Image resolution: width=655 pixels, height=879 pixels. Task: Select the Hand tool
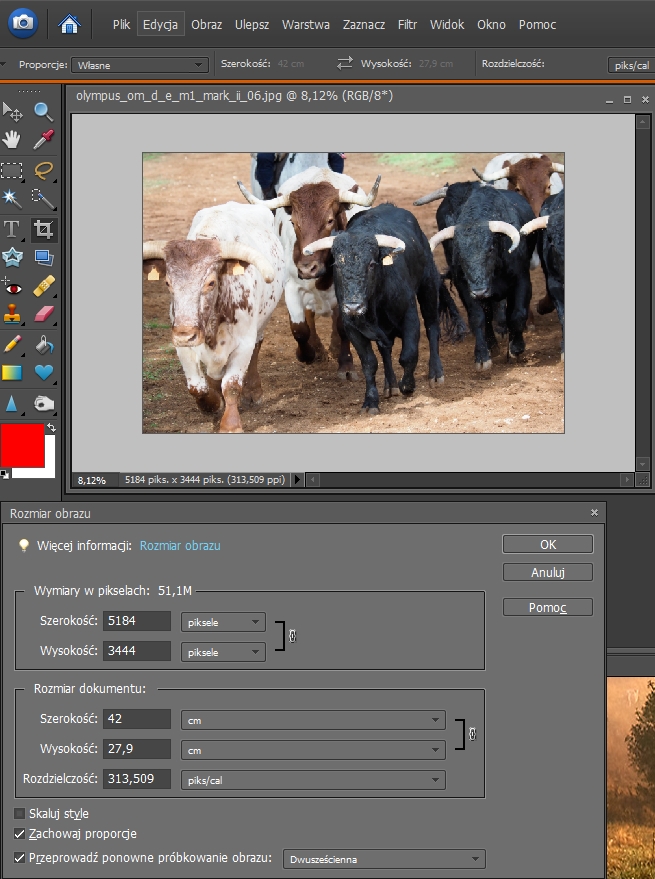tap(13, 140)
